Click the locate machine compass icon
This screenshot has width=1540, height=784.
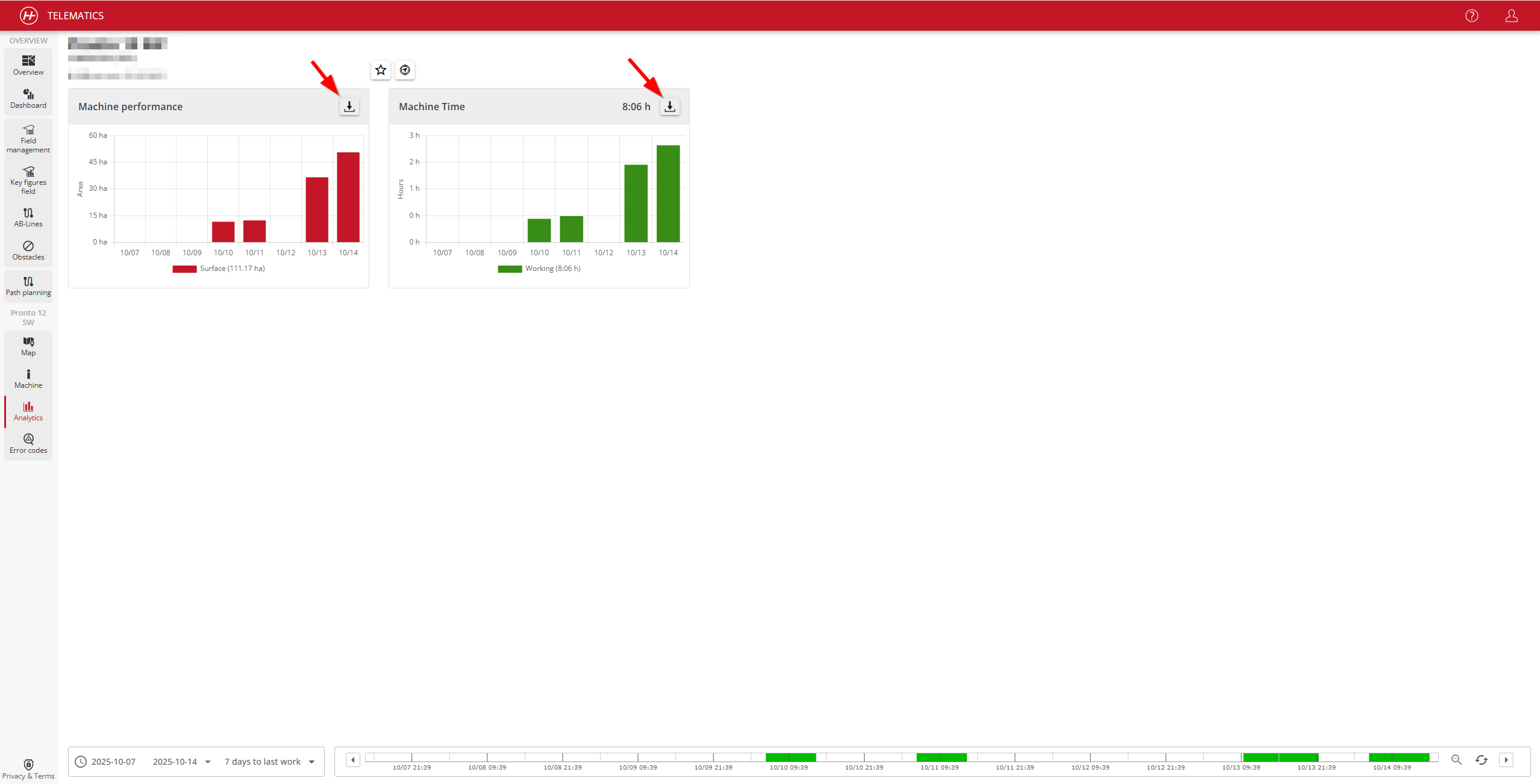(405, 70)
